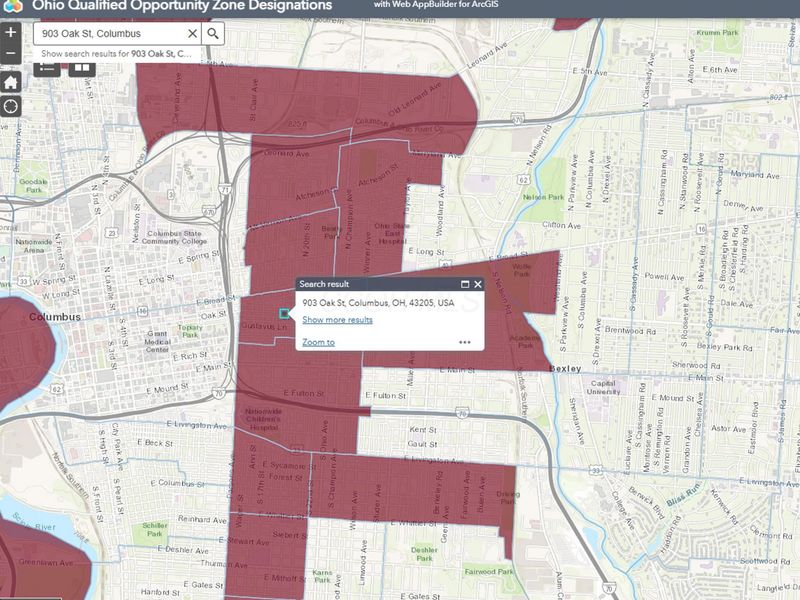Open more actions menu in popup

(464, 342)
